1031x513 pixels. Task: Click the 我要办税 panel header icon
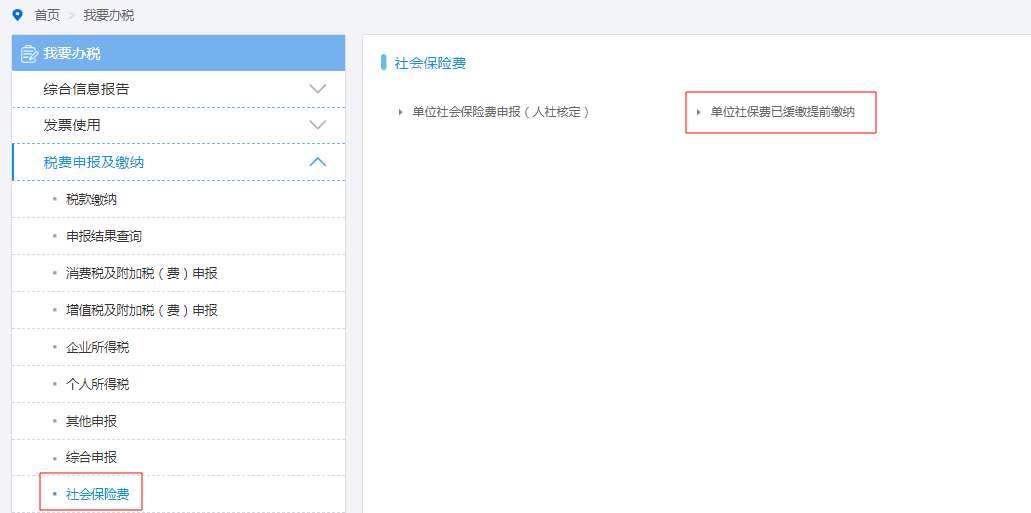coord(29,54)
